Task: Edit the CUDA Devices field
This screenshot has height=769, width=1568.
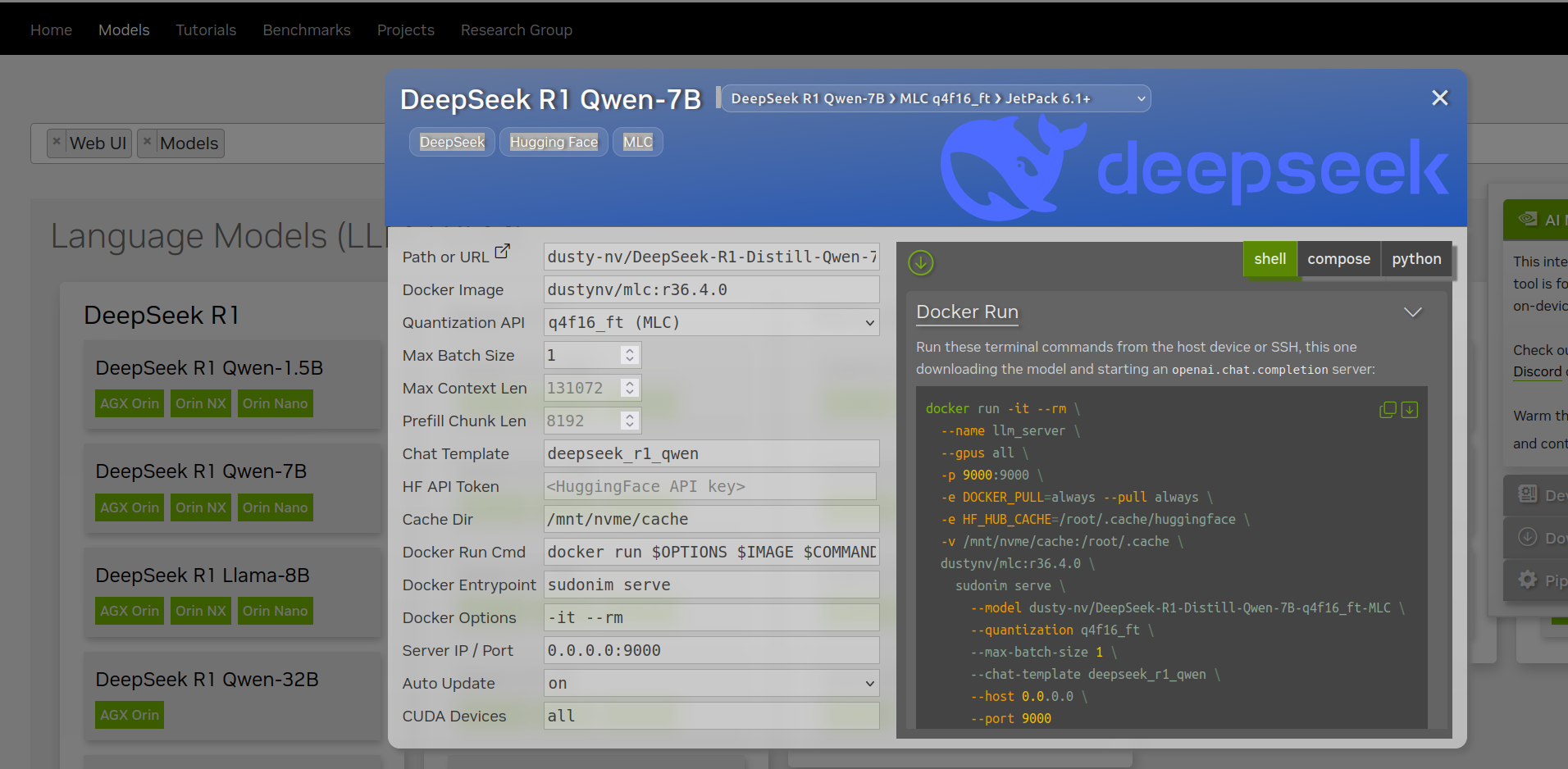Action: coord(711,716)
